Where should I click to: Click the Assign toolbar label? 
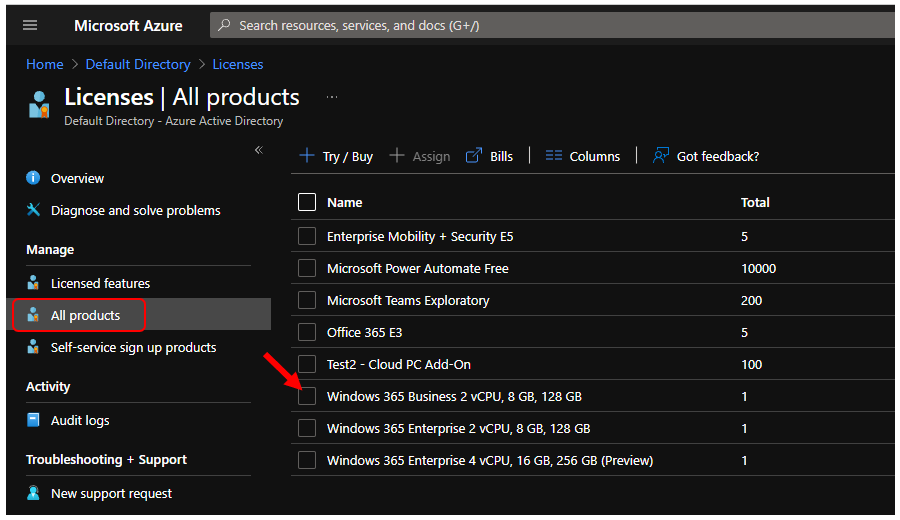[x=431, y=156]
